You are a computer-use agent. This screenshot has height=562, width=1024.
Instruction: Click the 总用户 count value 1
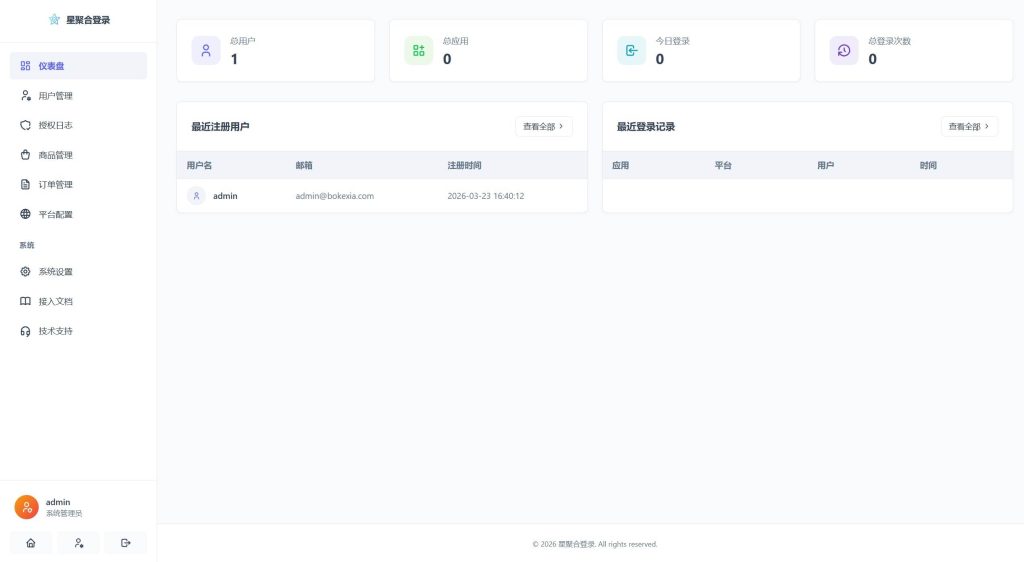click(x=234, y=59)
